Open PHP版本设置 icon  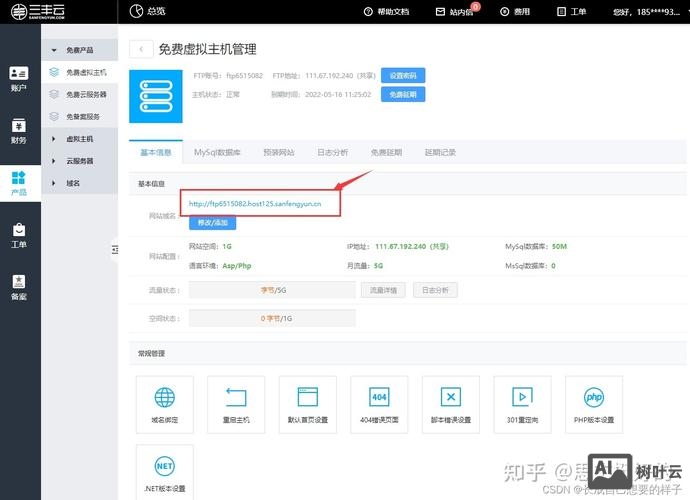click(594, 404)
